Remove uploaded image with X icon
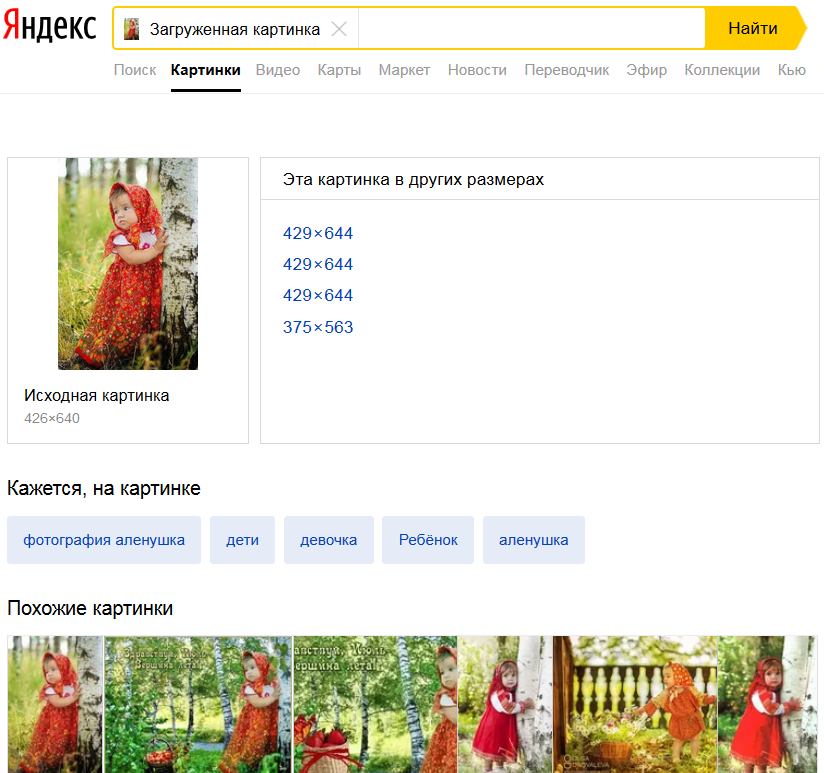 (x=339, y=29)
